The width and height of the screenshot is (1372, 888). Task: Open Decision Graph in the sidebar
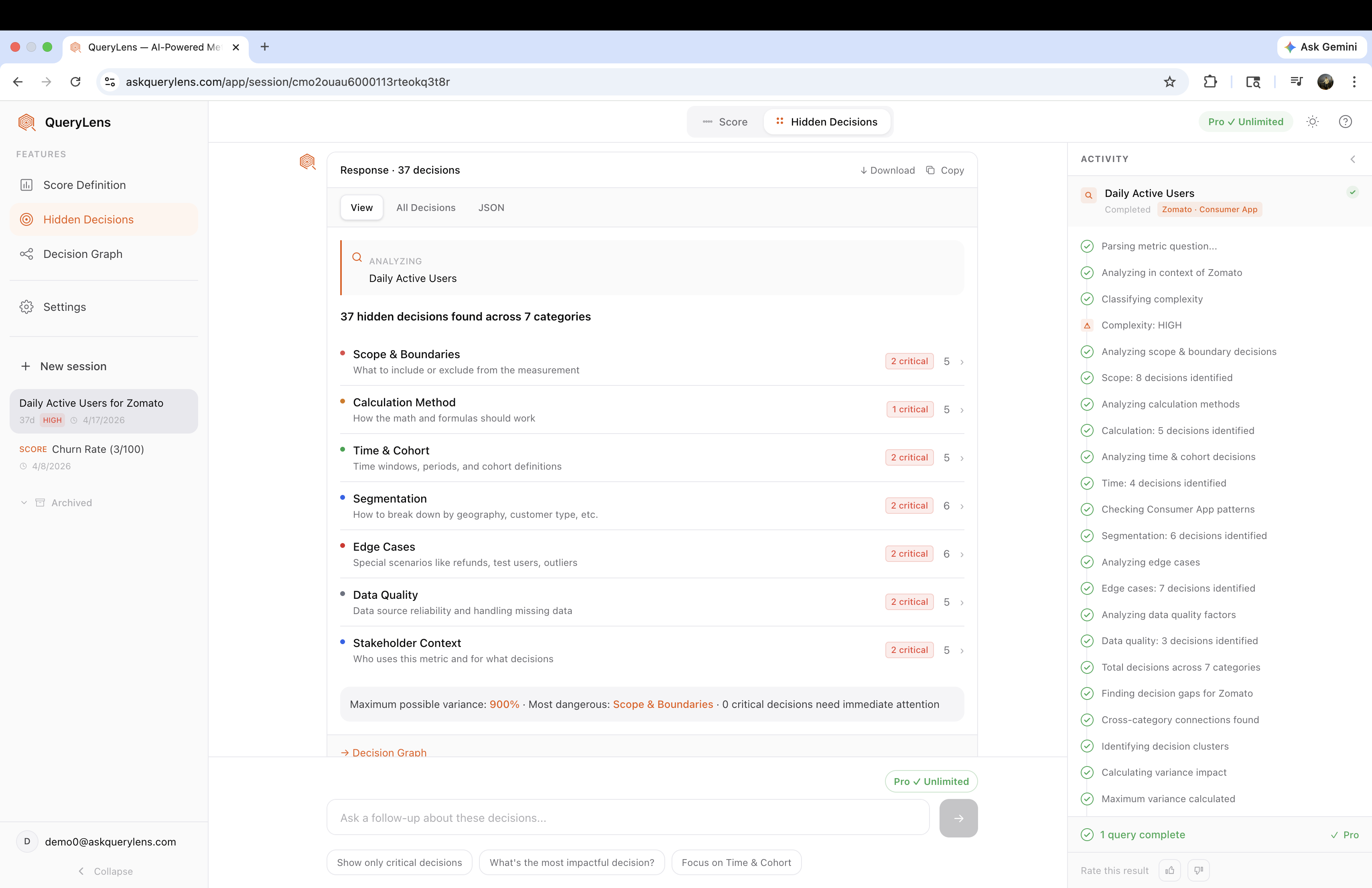pos(82,254)
